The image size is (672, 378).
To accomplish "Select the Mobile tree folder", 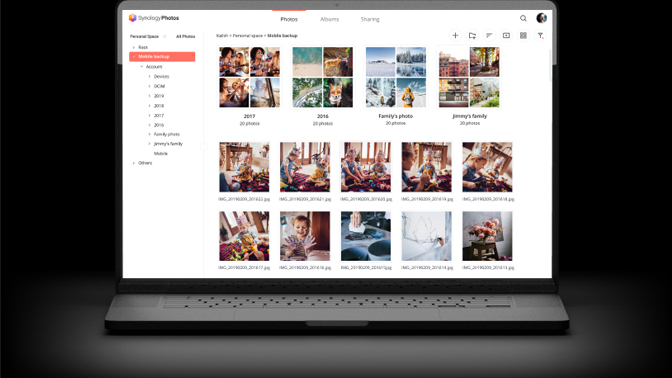I will tap(161, 153).
